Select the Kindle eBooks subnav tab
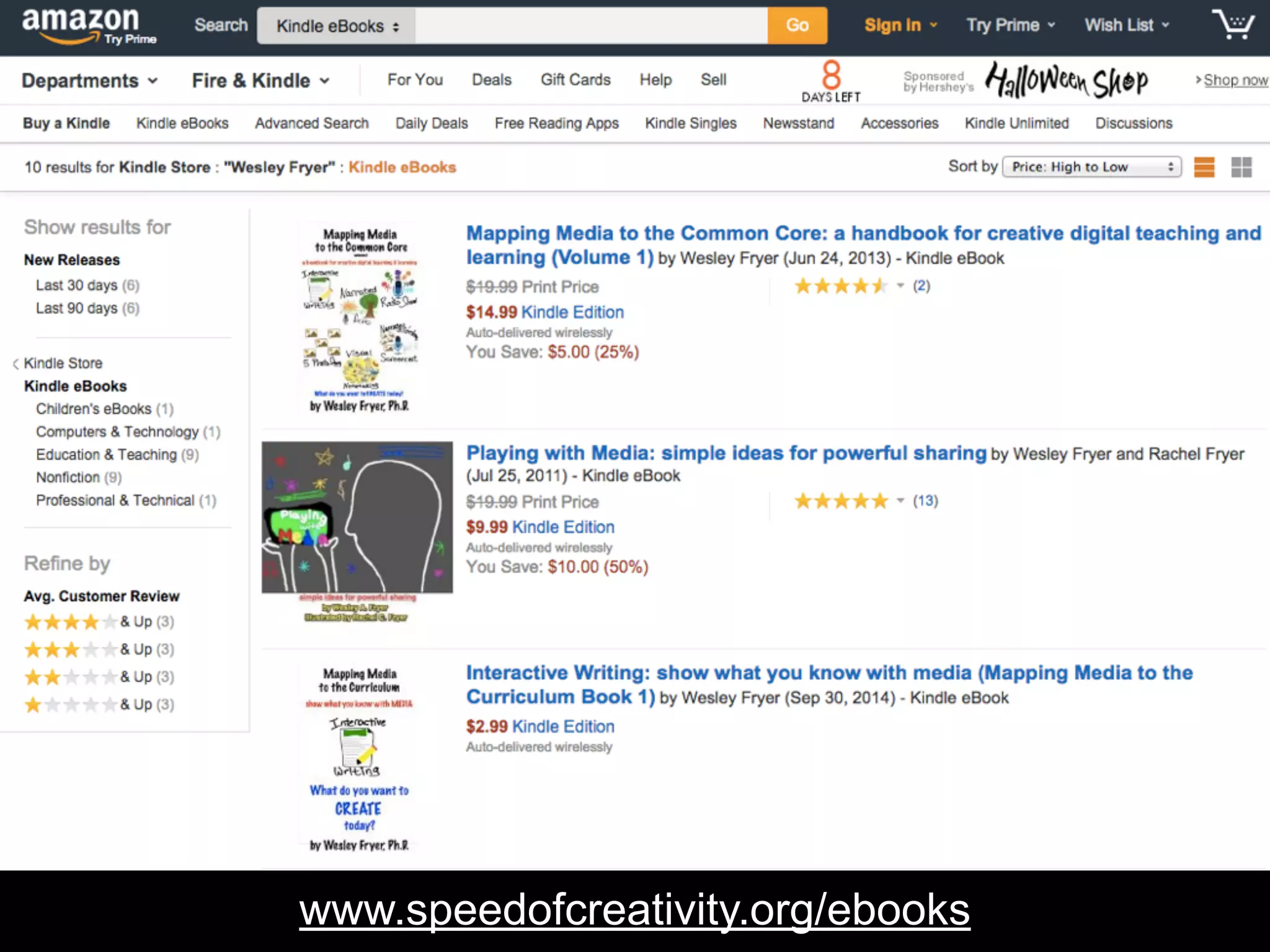1270x952 pixels. click(x=182, y=123)
